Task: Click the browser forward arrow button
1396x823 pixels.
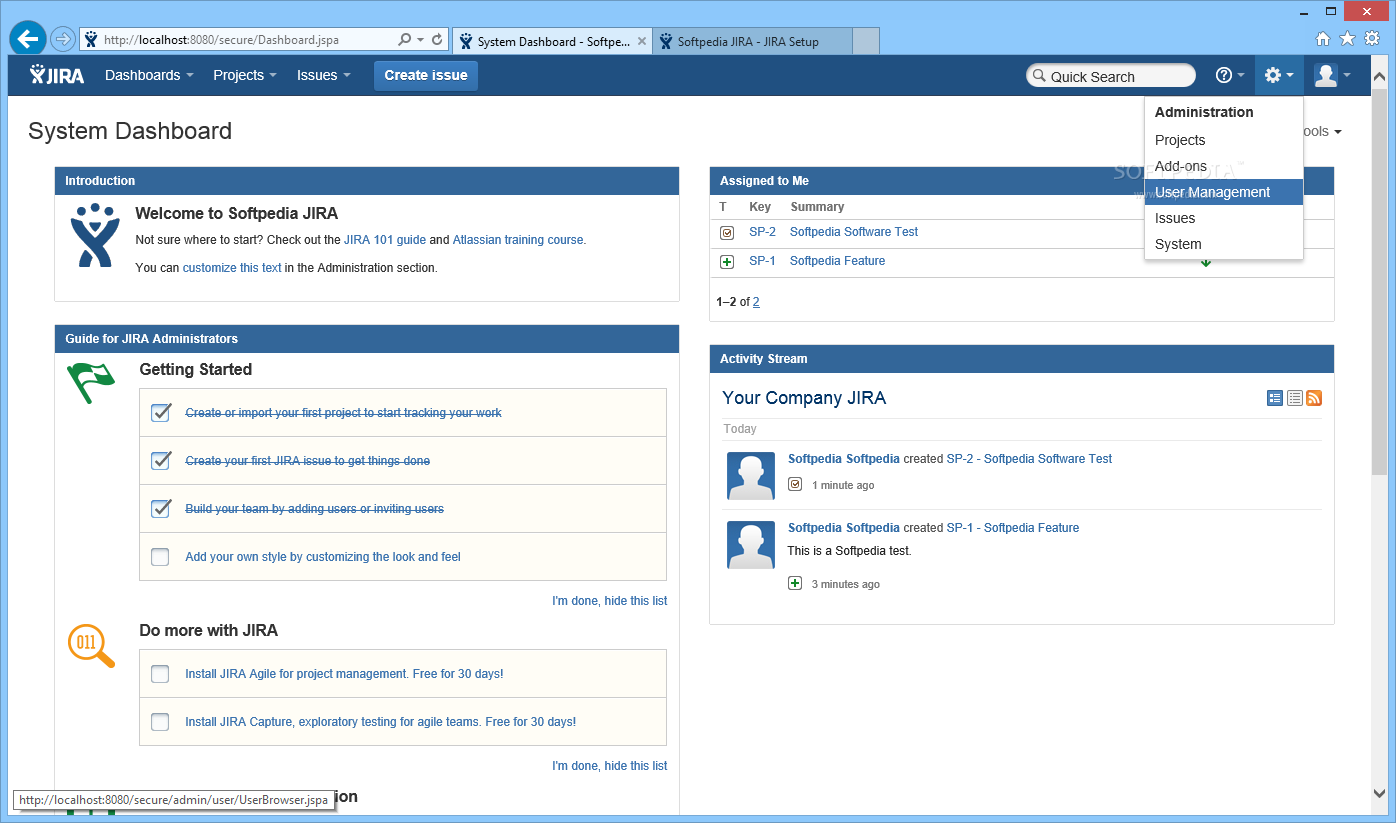Action: [63, 39]
